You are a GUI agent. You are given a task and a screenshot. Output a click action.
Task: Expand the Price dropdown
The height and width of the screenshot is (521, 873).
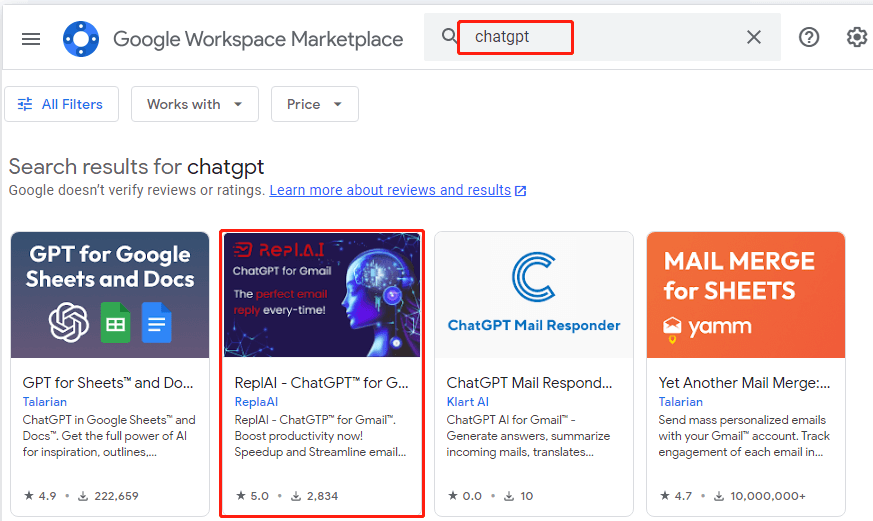pyautogui.click(x=315, y=104)
